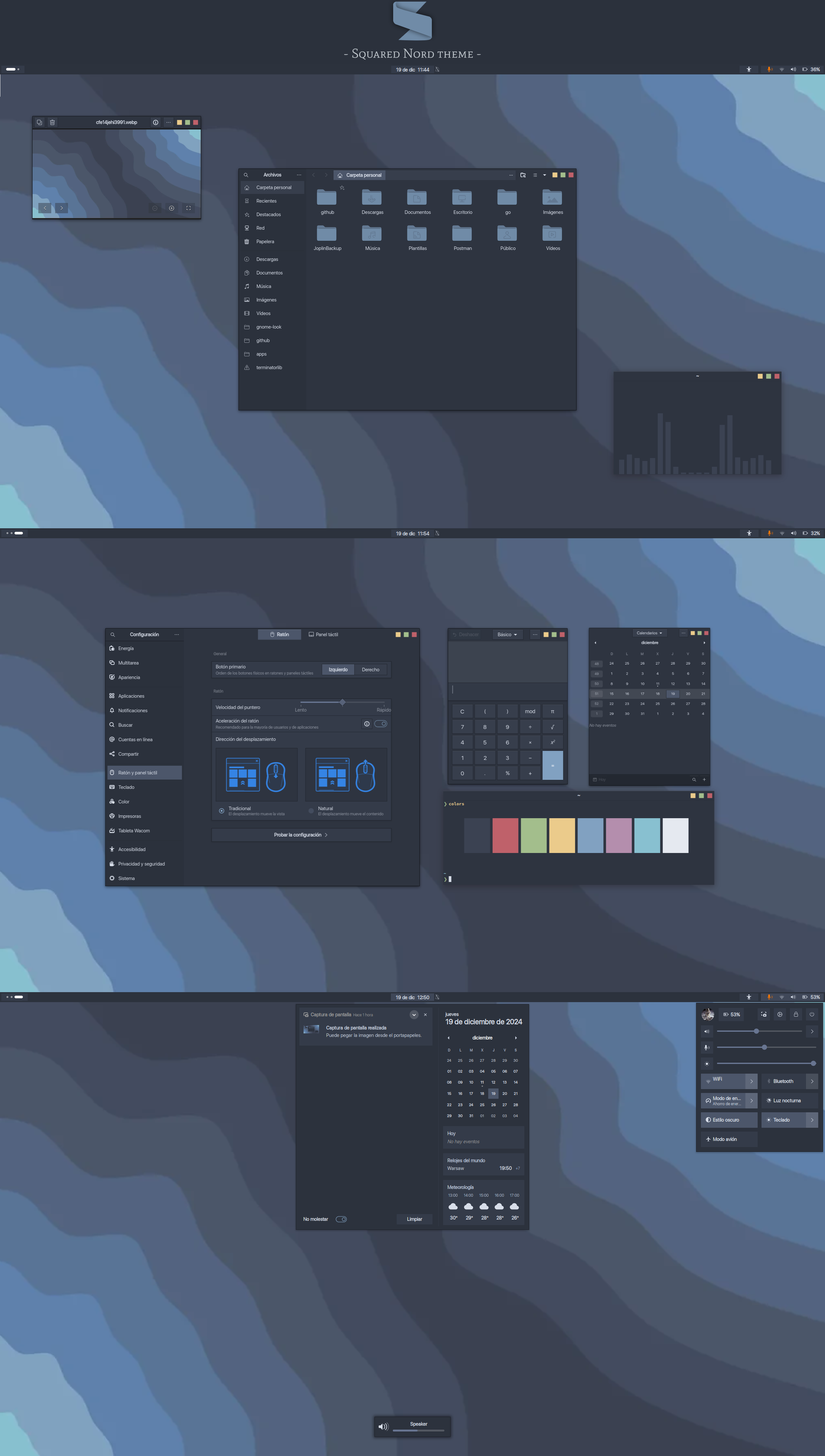Expand power mode submenu arrow

[751, 1100]
